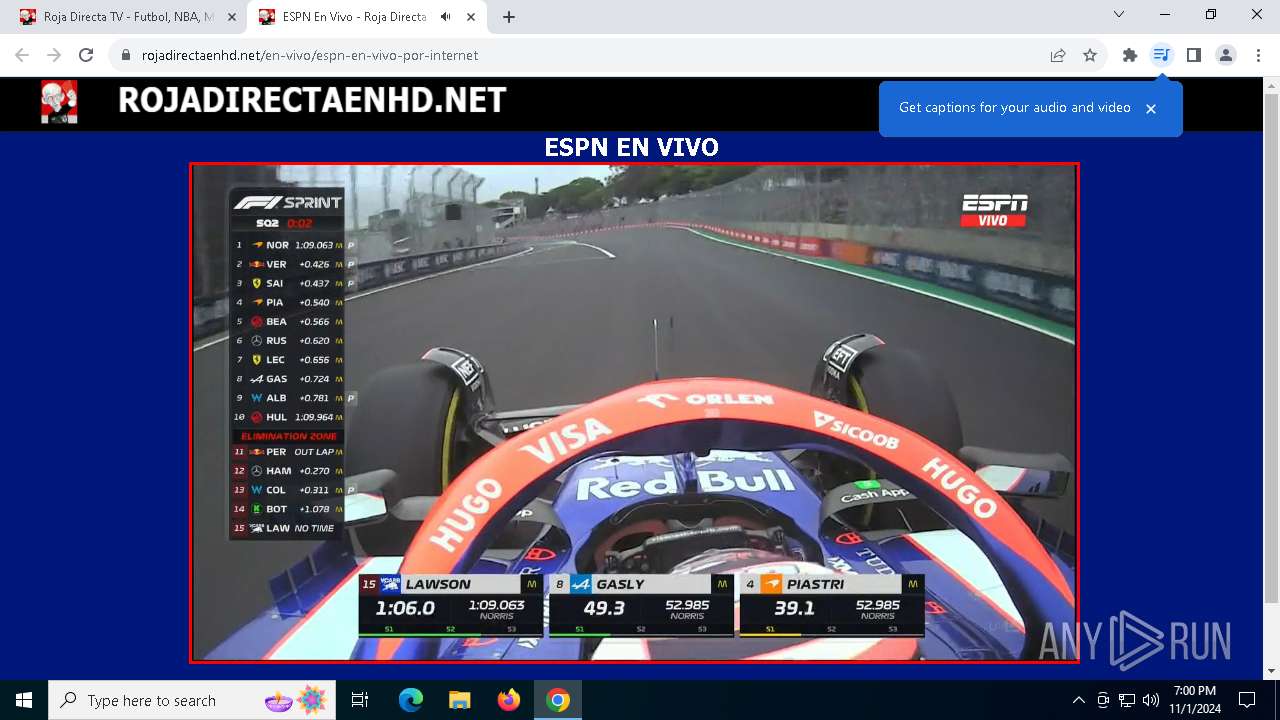The height and width of the screenshot is (720, 1280).
Task: Mute the ESPN En Vivo tab audio
Action: (x=445, y=17)
